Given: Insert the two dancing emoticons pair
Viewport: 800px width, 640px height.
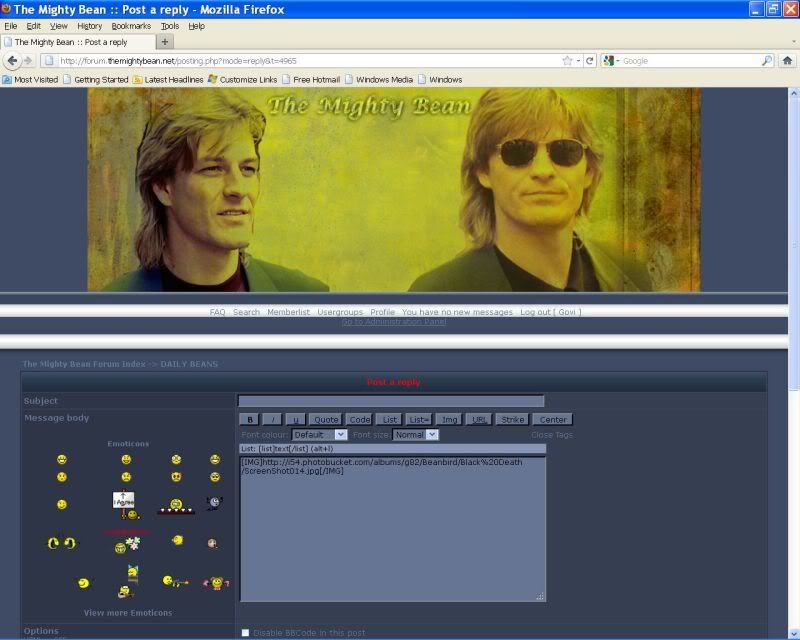Looking at the screenshot, I should [62, 543].
